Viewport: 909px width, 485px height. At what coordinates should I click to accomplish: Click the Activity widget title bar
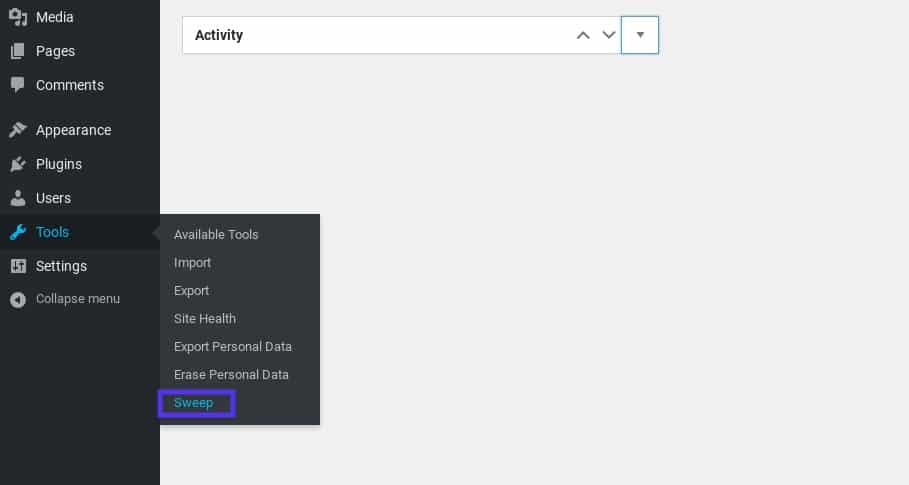(370, 35)
